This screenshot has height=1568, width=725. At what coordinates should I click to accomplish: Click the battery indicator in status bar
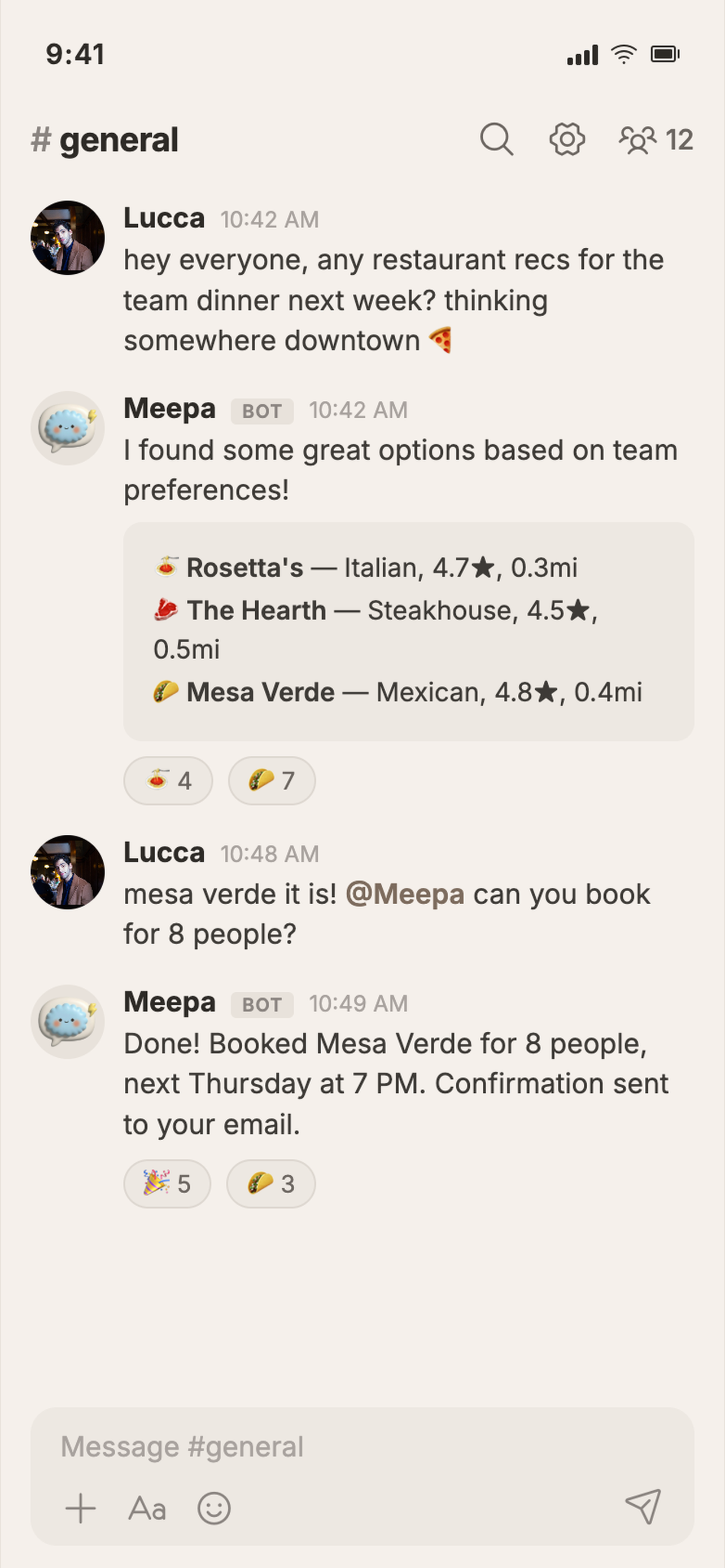coord(665,55)
